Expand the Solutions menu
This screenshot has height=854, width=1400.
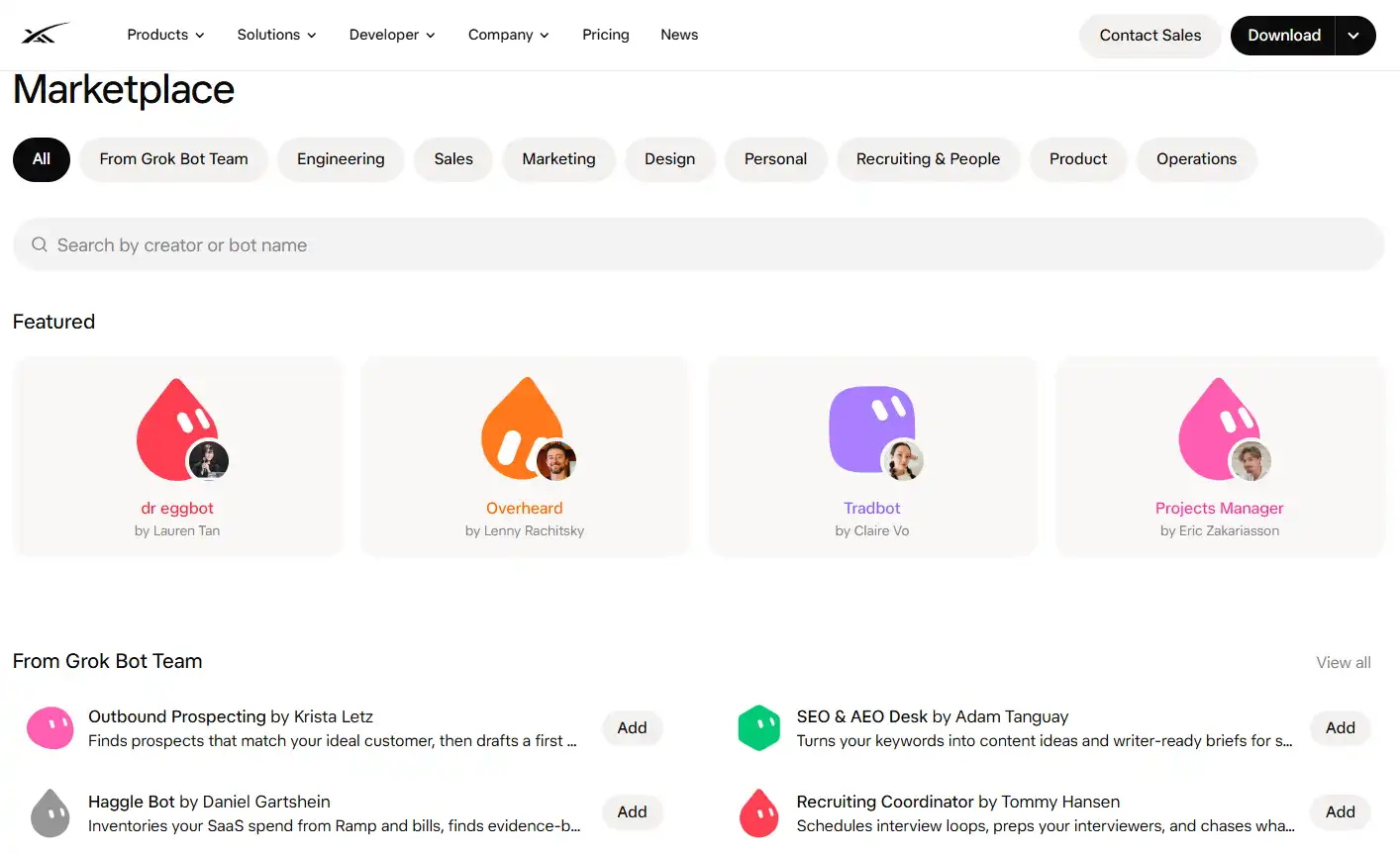coord(277,35)
